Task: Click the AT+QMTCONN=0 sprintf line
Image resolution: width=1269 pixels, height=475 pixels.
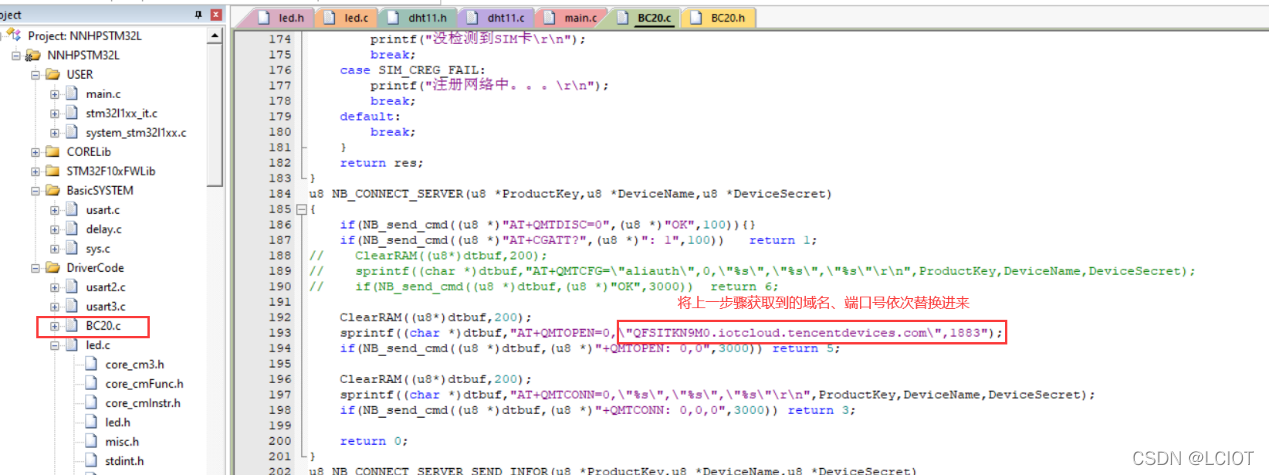Action: point(717,394)
